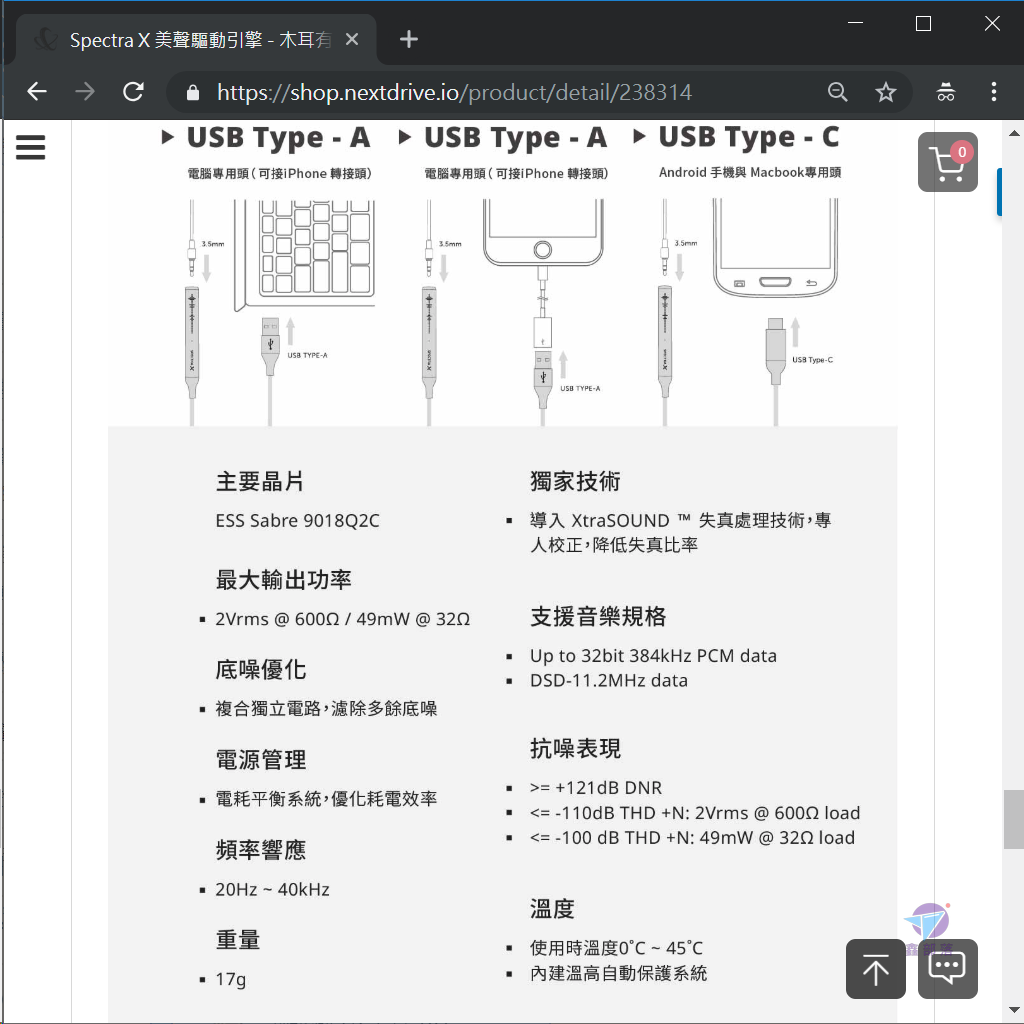Click the ESS Sabre 9018Q2C text
Screen dimensions: 1024x1024
297,520
